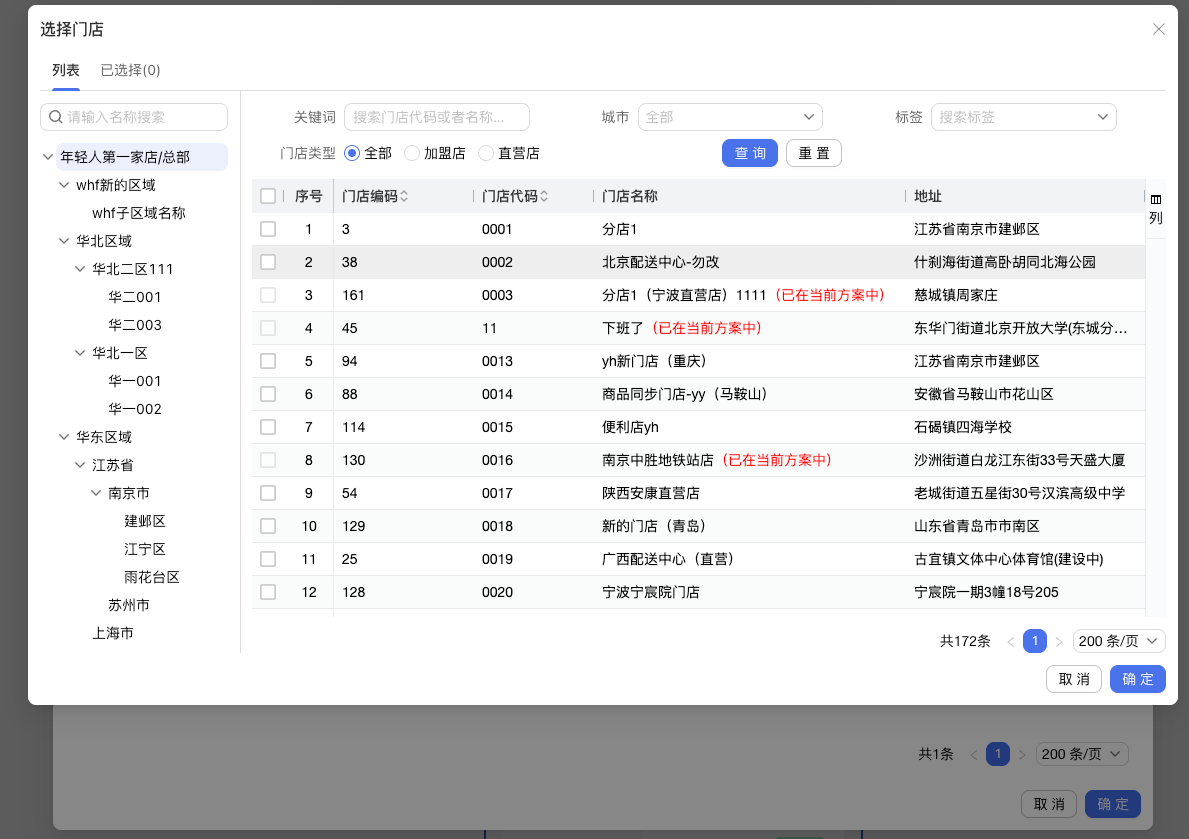
Task: Select 苏州市 in the tree
Action: pos(129,605)
